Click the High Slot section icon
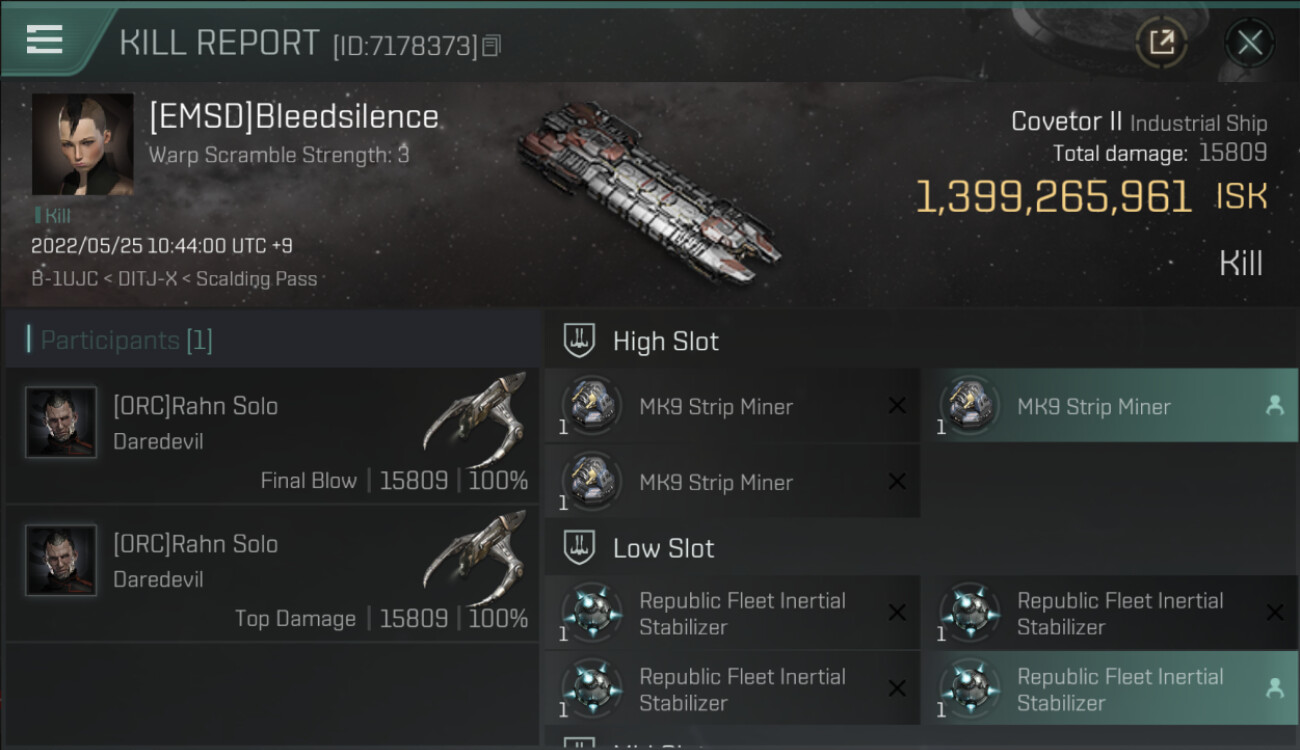 [580, 341]
